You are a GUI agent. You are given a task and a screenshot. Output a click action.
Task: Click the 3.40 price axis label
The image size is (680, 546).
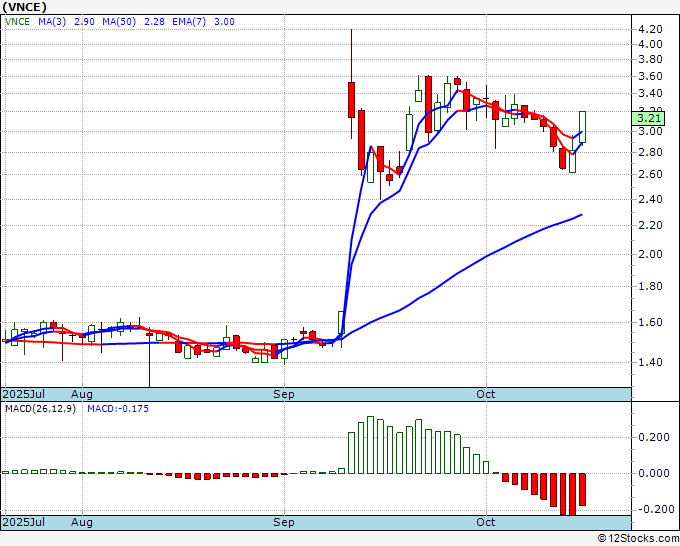tap(651, 93)
